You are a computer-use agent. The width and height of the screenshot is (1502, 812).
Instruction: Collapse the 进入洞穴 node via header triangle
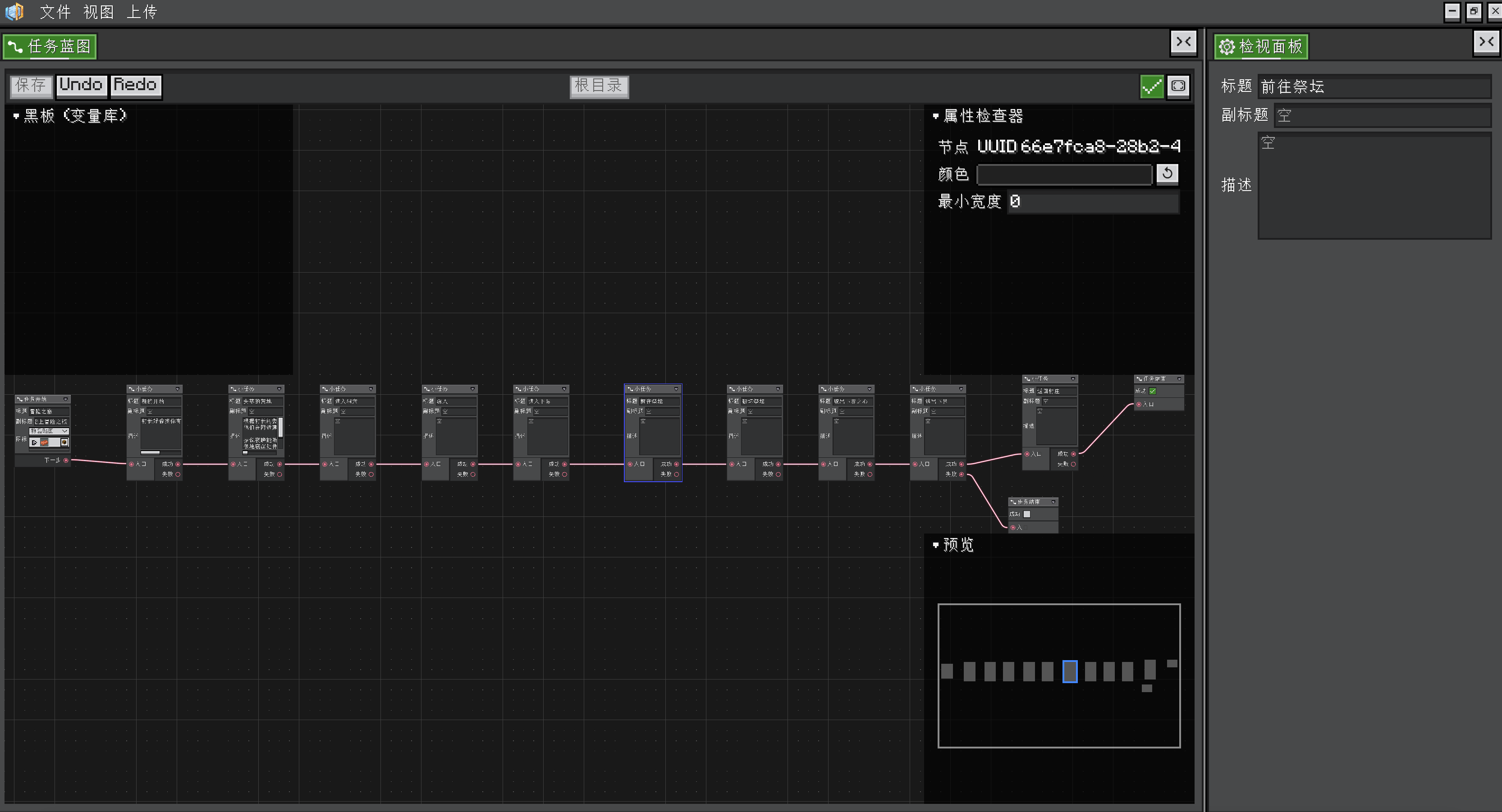point(371,389)
